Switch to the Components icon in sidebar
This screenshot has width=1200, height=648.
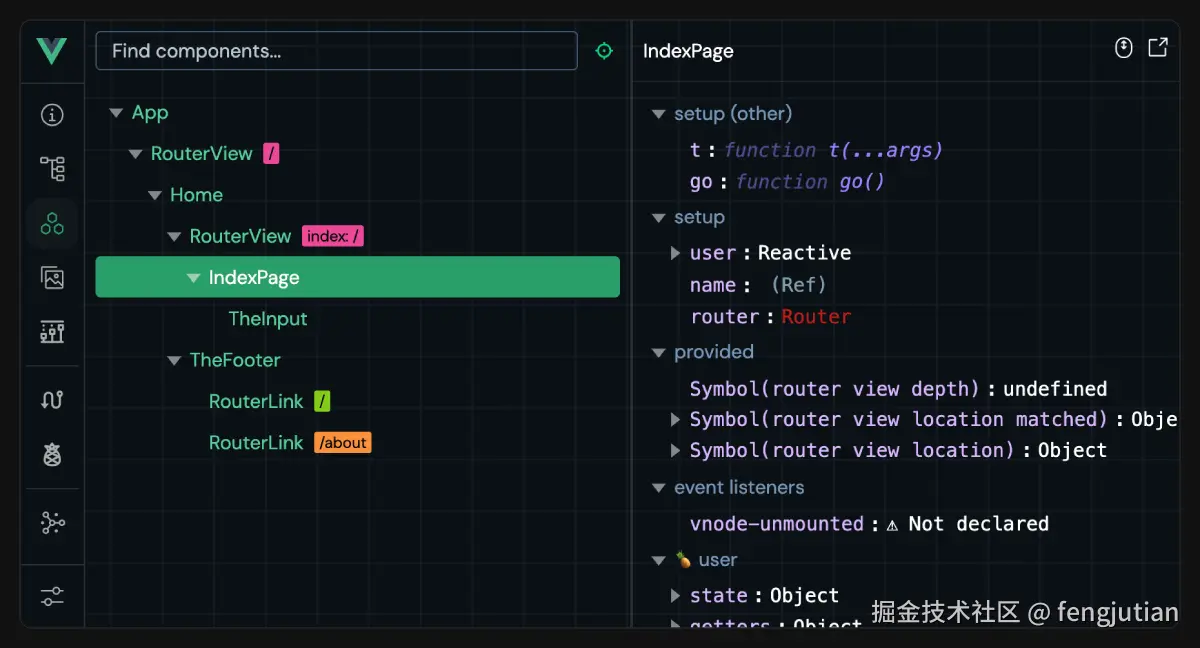point(52,223)
